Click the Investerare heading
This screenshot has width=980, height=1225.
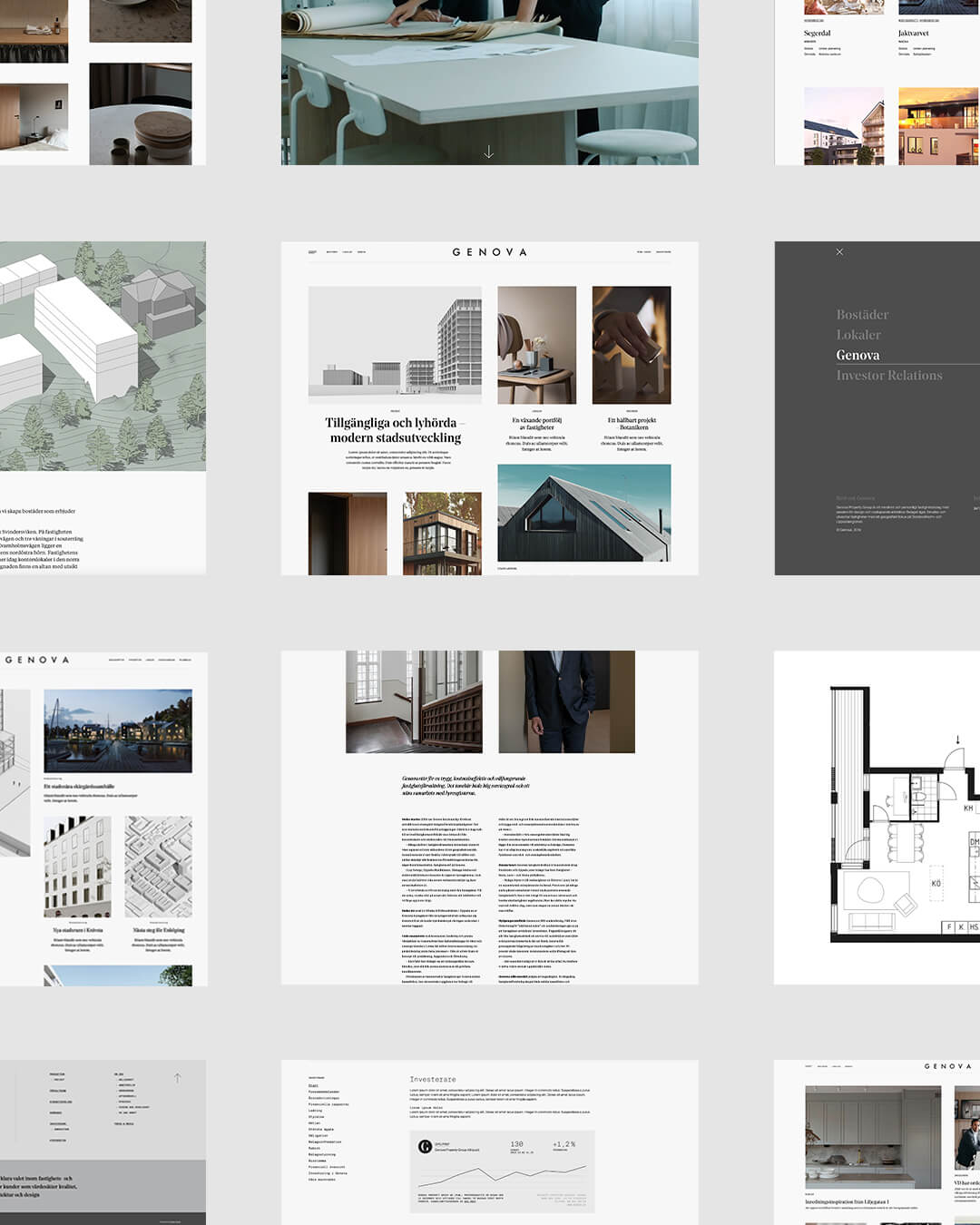[x=433, y=1079]
